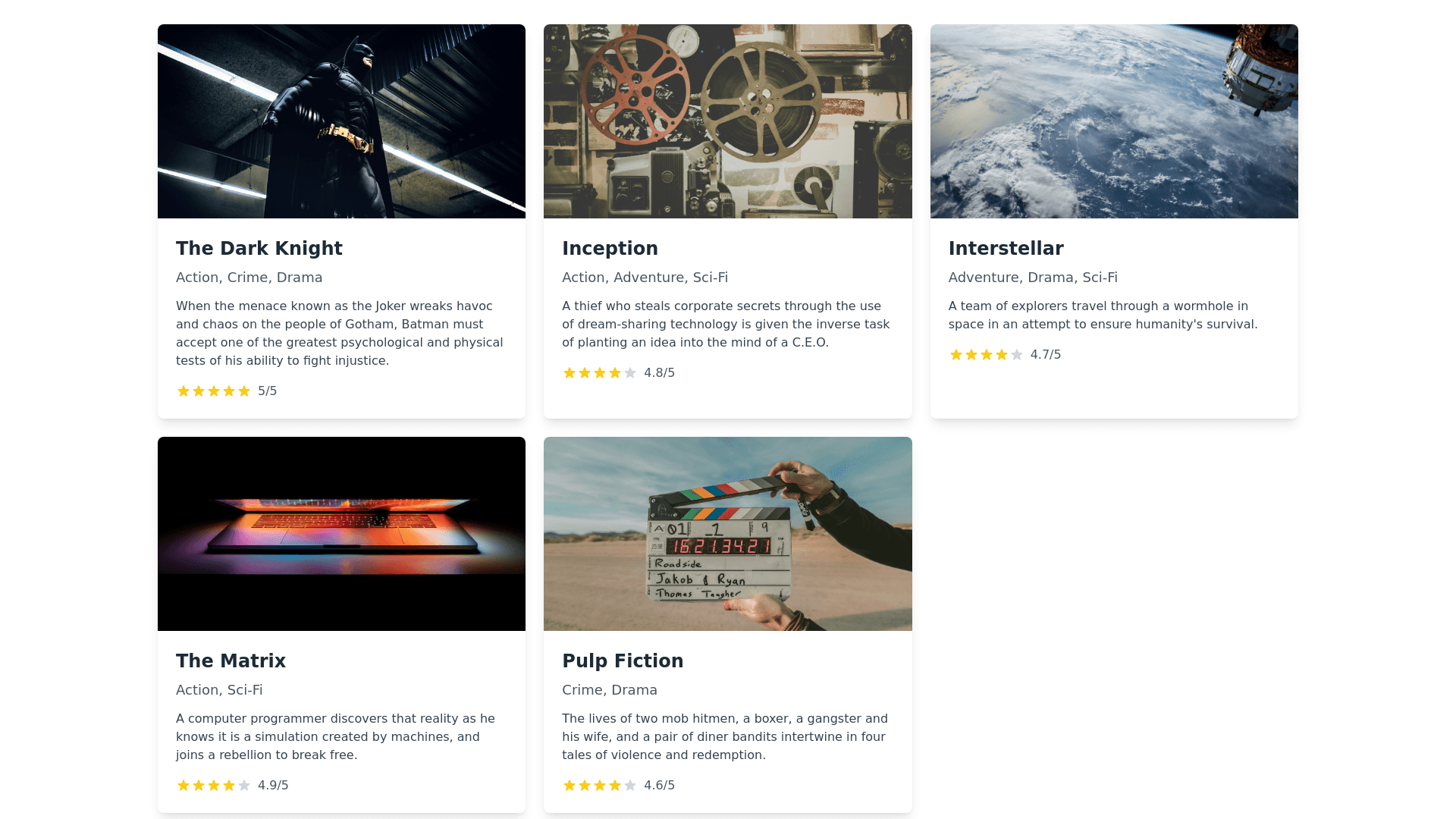Click the third star under Pulp Fiction
The height and width of the screenshot is (819, 1456).
(600, 786)
